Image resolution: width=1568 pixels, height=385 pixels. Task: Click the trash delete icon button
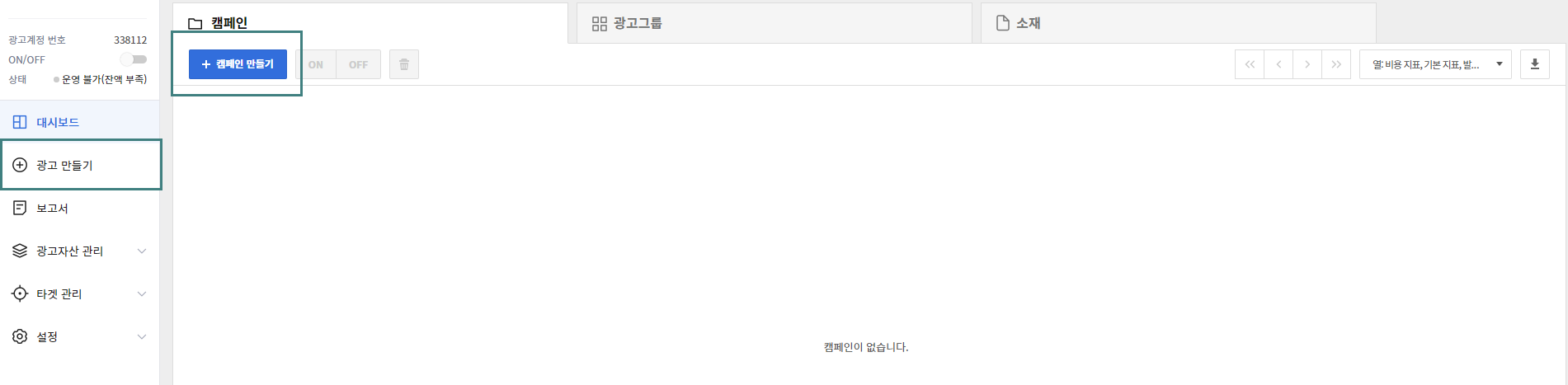click(x=404, y=64)
